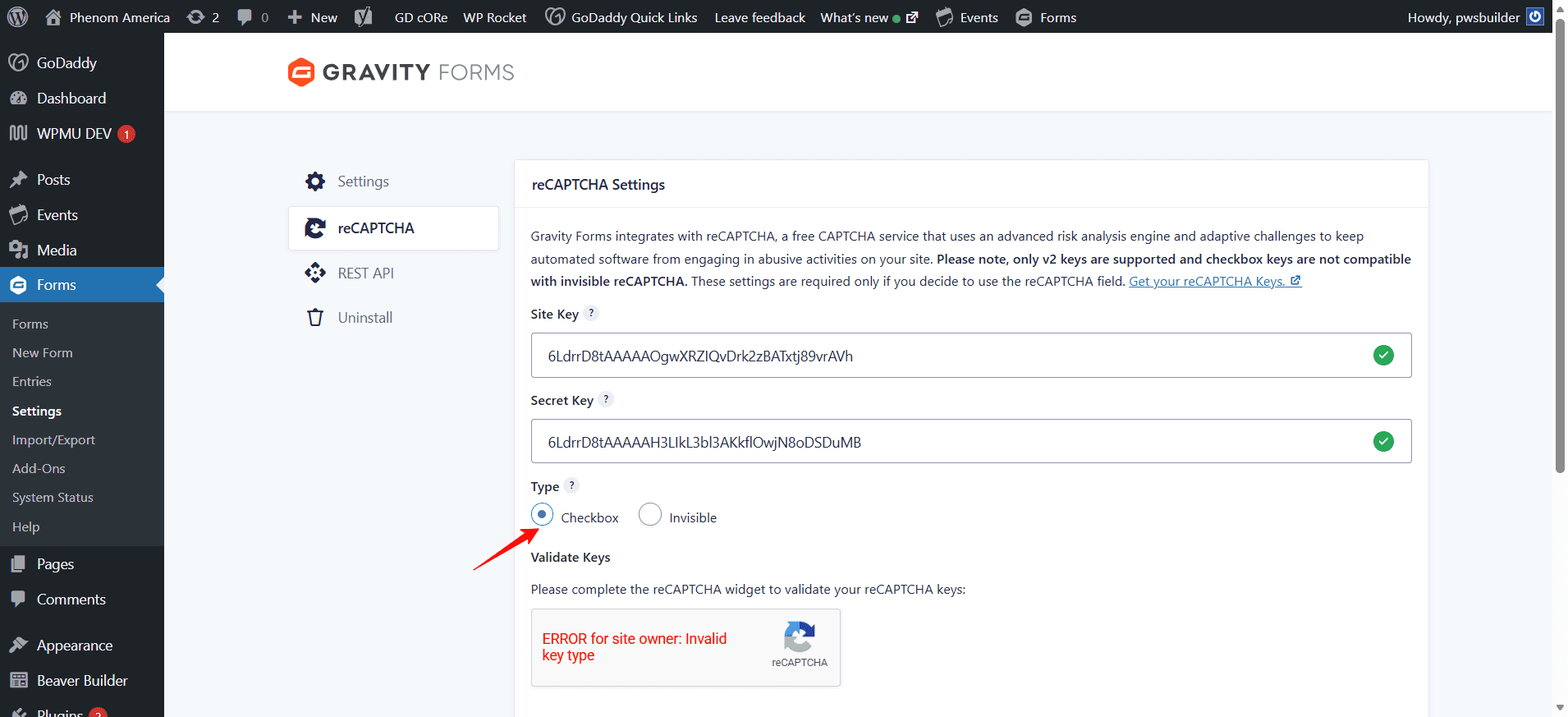The image size is (1568, 717).
Task: Select the Checkbox reCAPTCHA type
Action: point(542,514)
